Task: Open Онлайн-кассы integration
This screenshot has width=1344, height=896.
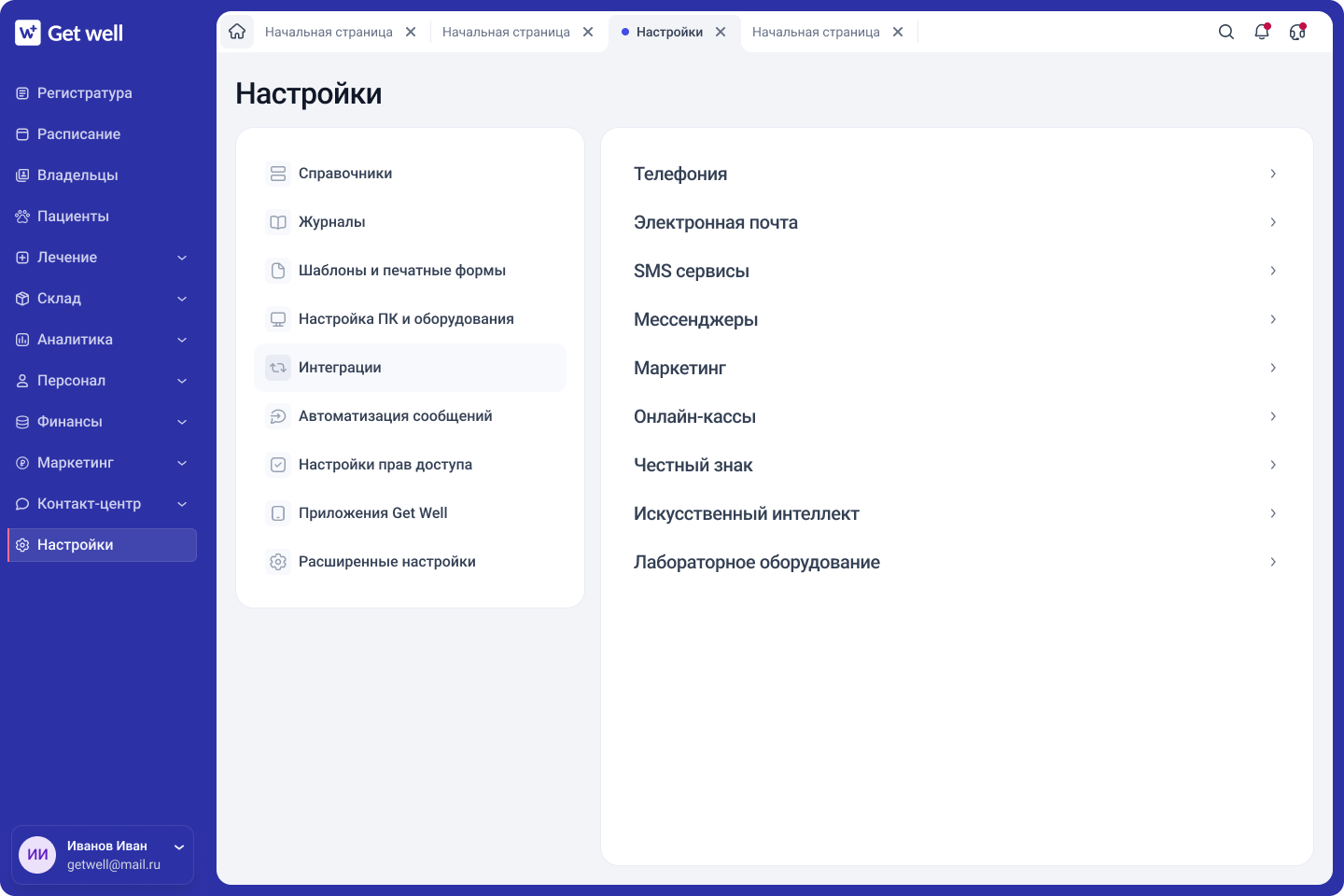Action: (957, 416)
